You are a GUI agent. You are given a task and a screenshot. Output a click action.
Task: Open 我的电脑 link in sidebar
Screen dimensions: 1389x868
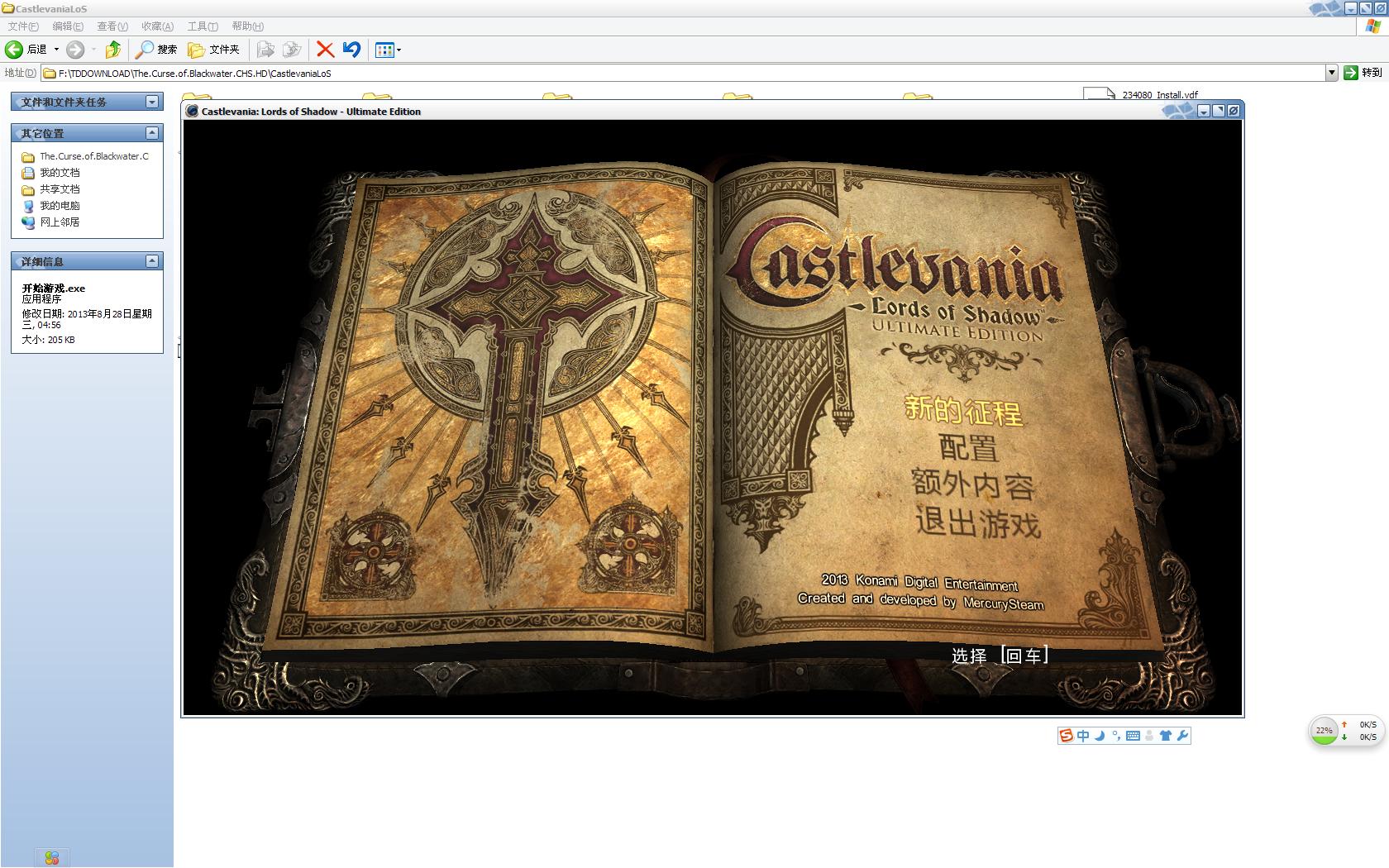click(51, 206)
